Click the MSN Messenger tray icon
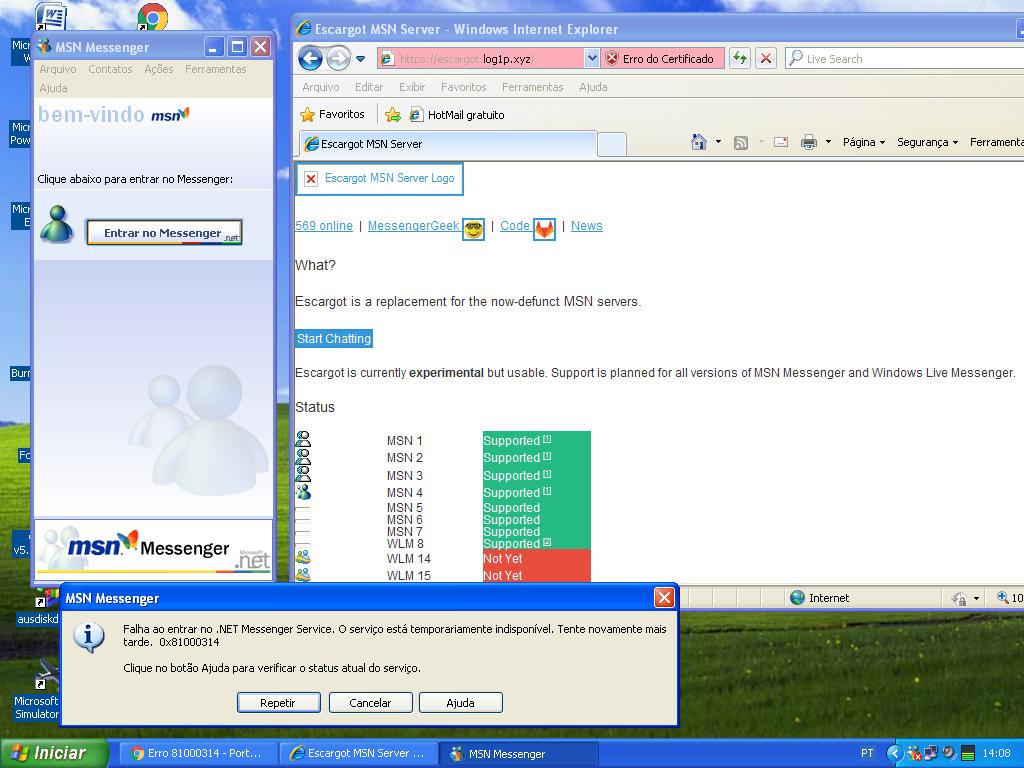 tap(914, 753)
